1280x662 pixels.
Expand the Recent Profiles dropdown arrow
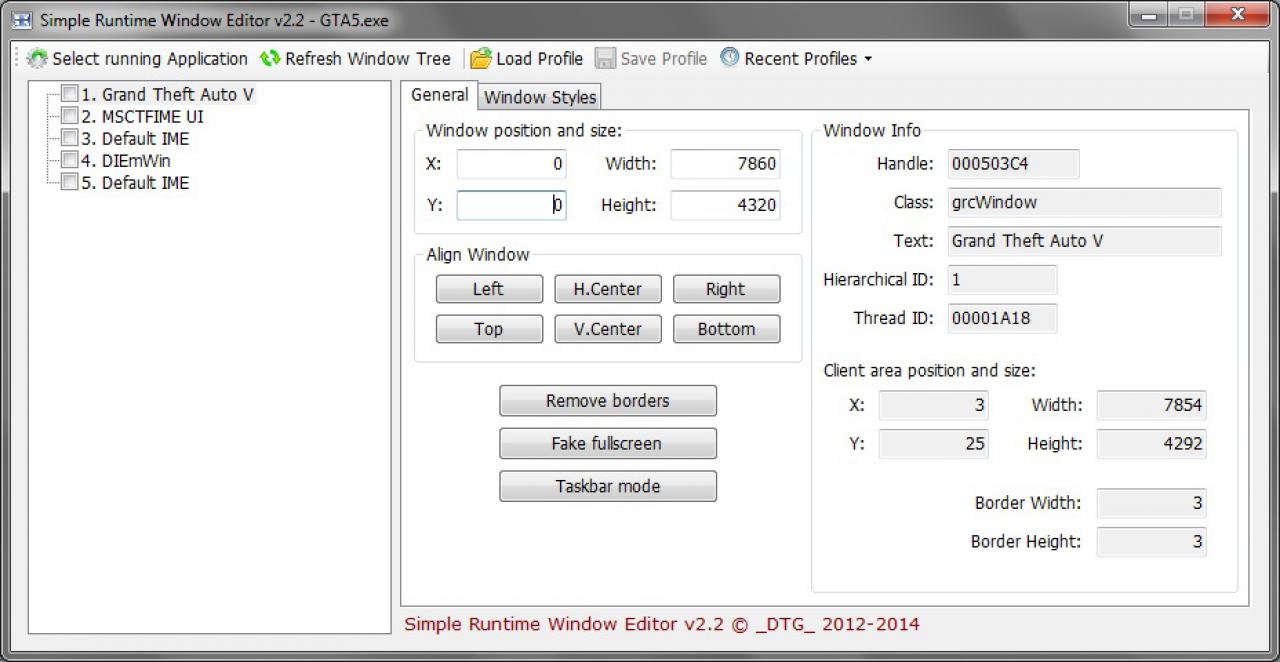pyautogui.click(x=868, y=59)
